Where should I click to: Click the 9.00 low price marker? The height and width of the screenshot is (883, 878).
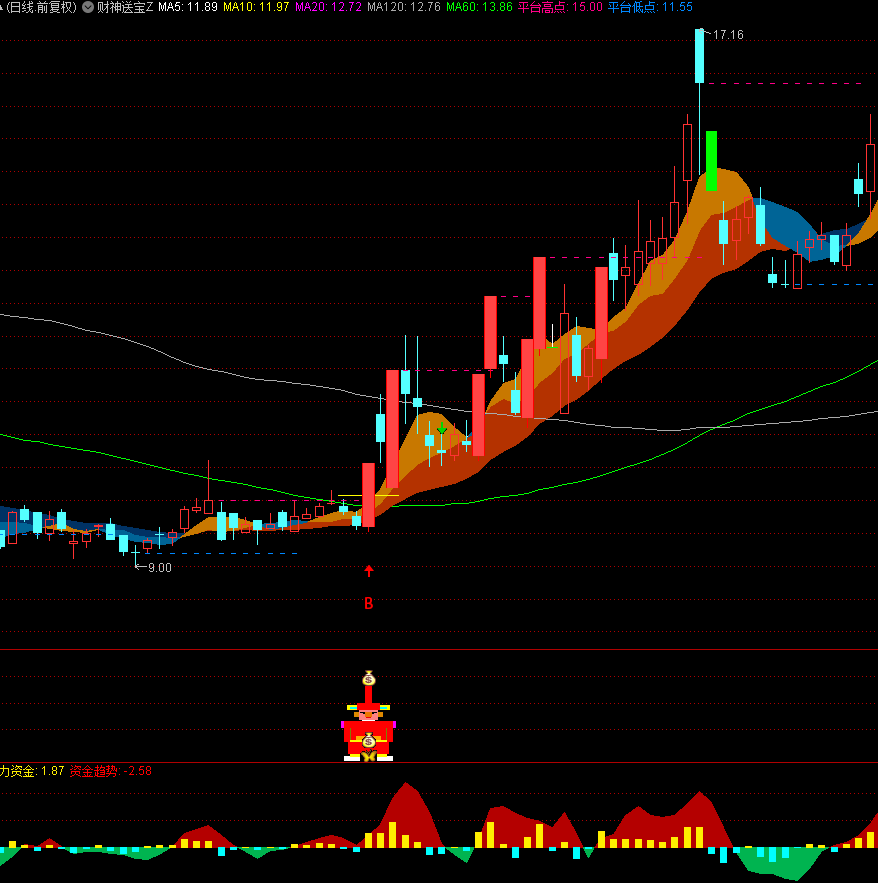coord(158,567)
